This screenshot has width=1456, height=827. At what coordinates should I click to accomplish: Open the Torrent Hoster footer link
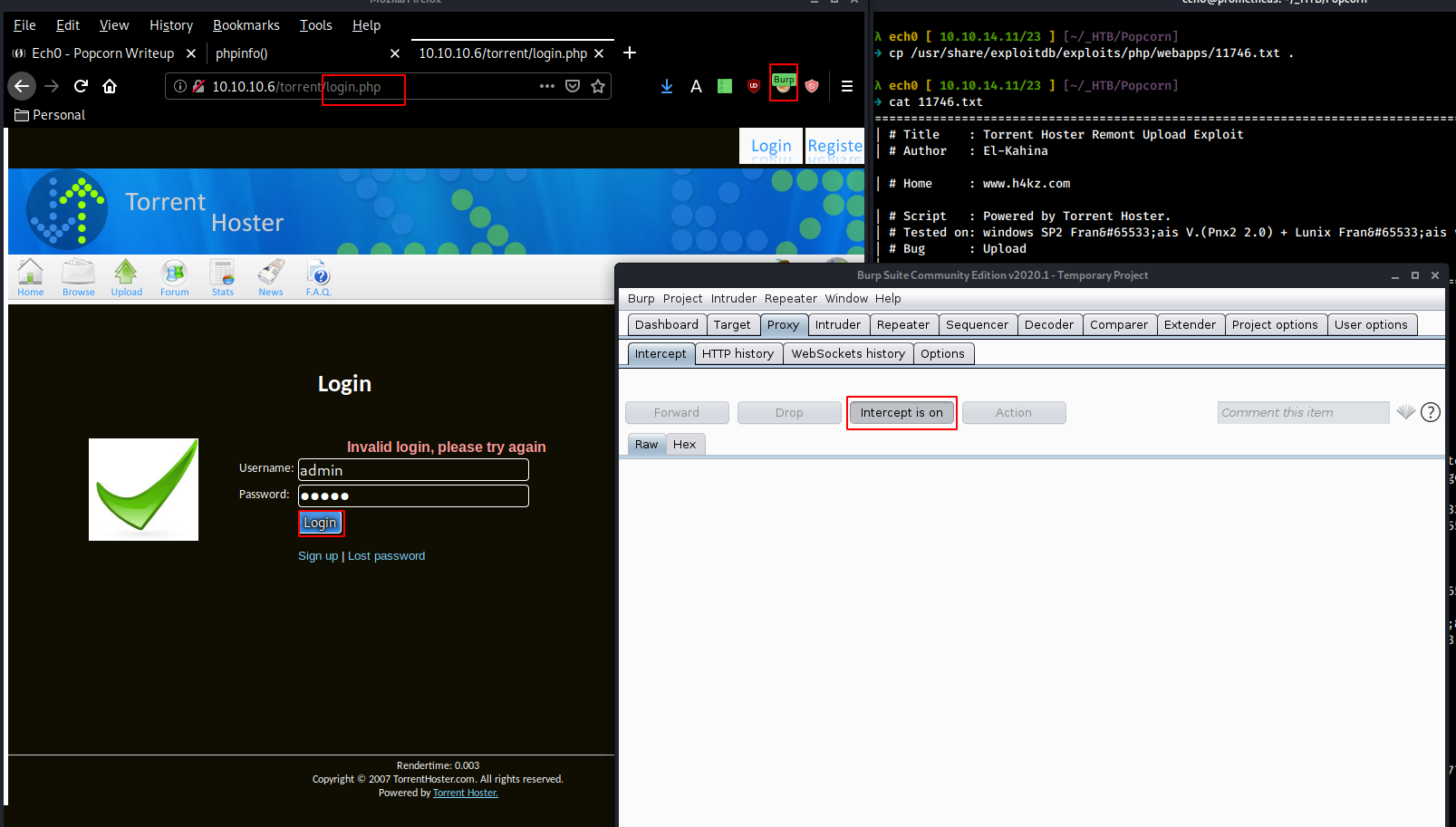click(465, 793)
